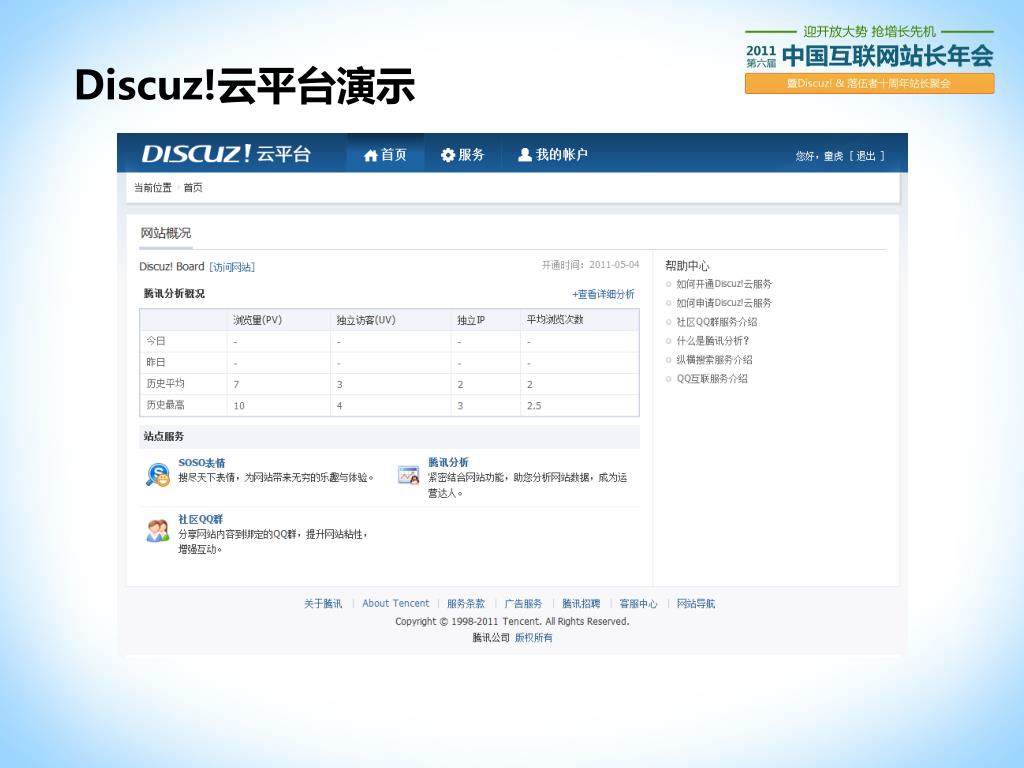Click the 广告服务 footer link
Viewport: 1024px width, 768px height.
pos(523,603)
